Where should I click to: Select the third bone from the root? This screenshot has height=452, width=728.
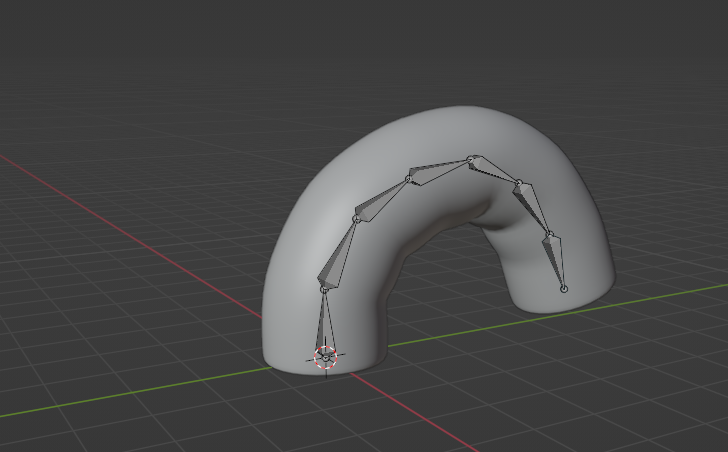tap(383, 200)
